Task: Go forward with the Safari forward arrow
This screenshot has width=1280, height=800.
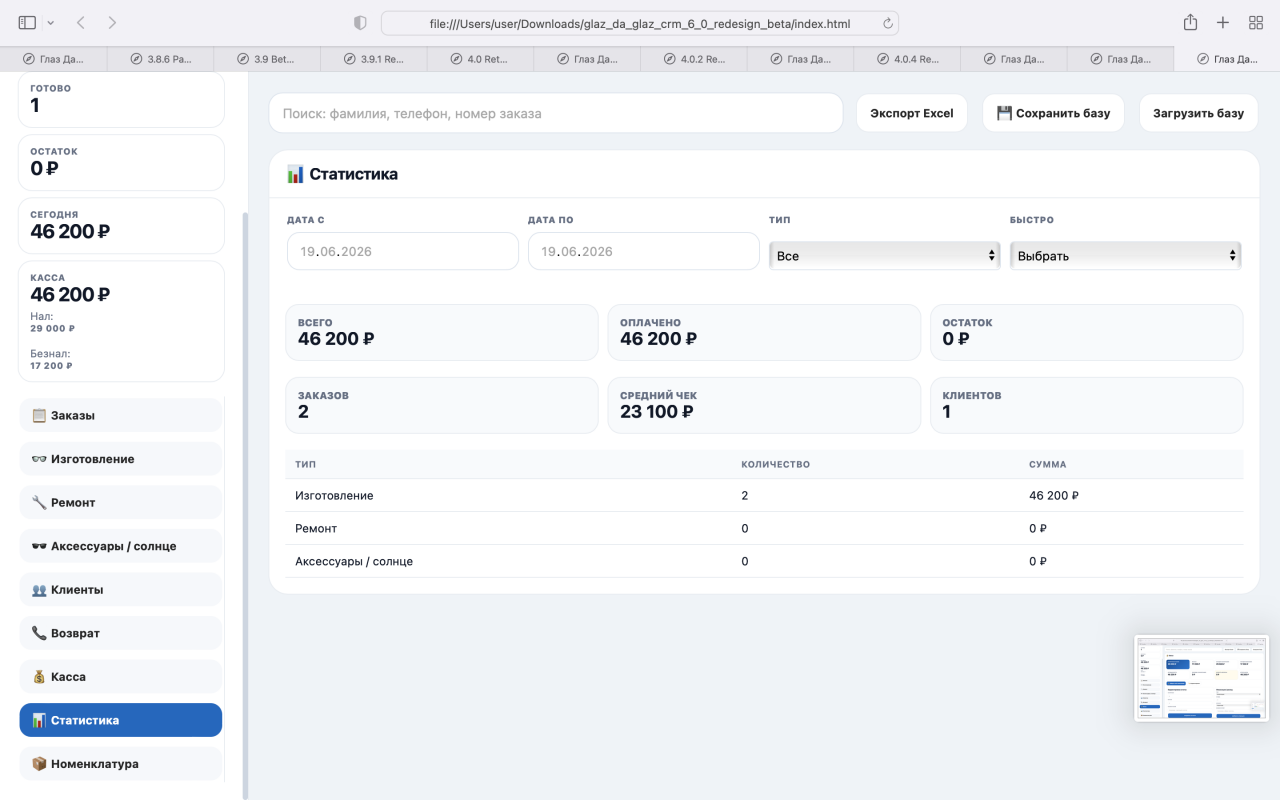Action: tap(112, 22)
